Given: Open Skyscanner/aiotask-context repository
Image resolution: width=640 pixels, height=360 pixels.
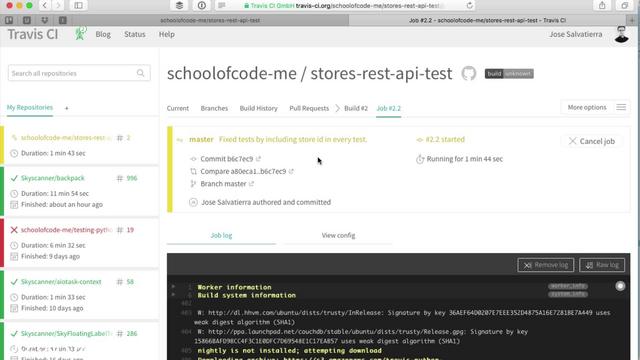Looking at the screenshot, I should (61, 282).
